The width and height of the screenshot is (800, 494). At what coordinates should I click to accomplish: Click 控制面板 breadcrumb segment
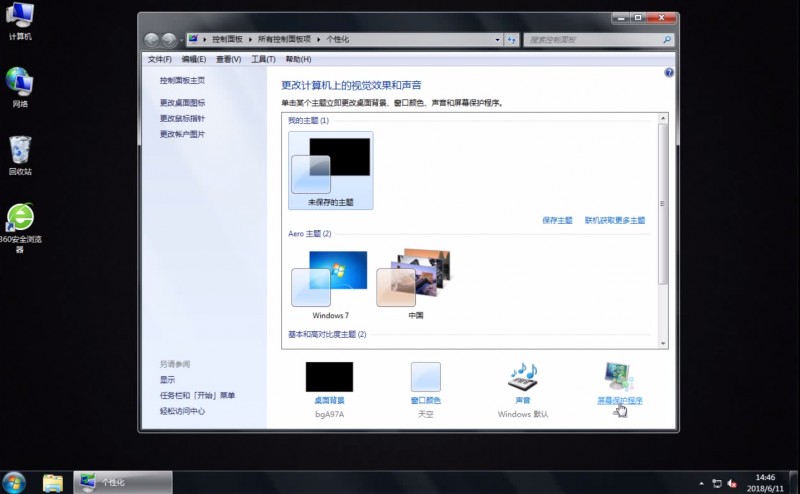228,39
